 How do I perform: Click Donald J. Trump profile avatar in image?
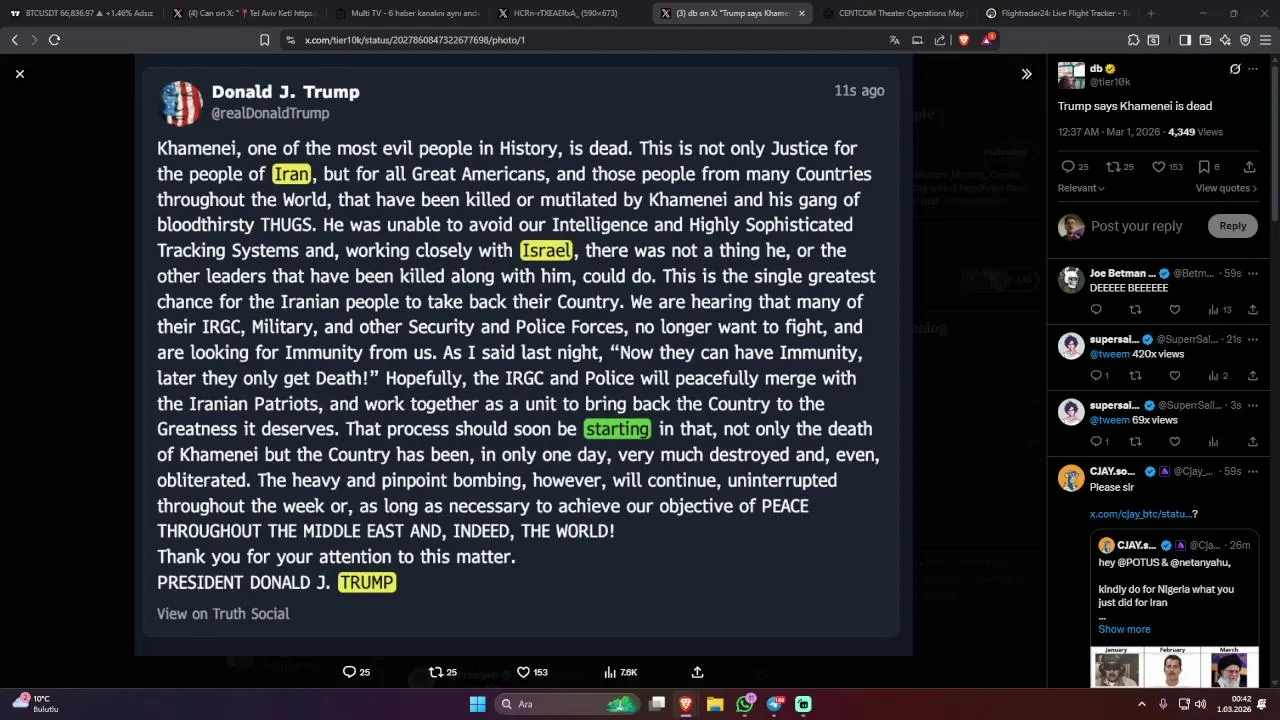point(181,103)
